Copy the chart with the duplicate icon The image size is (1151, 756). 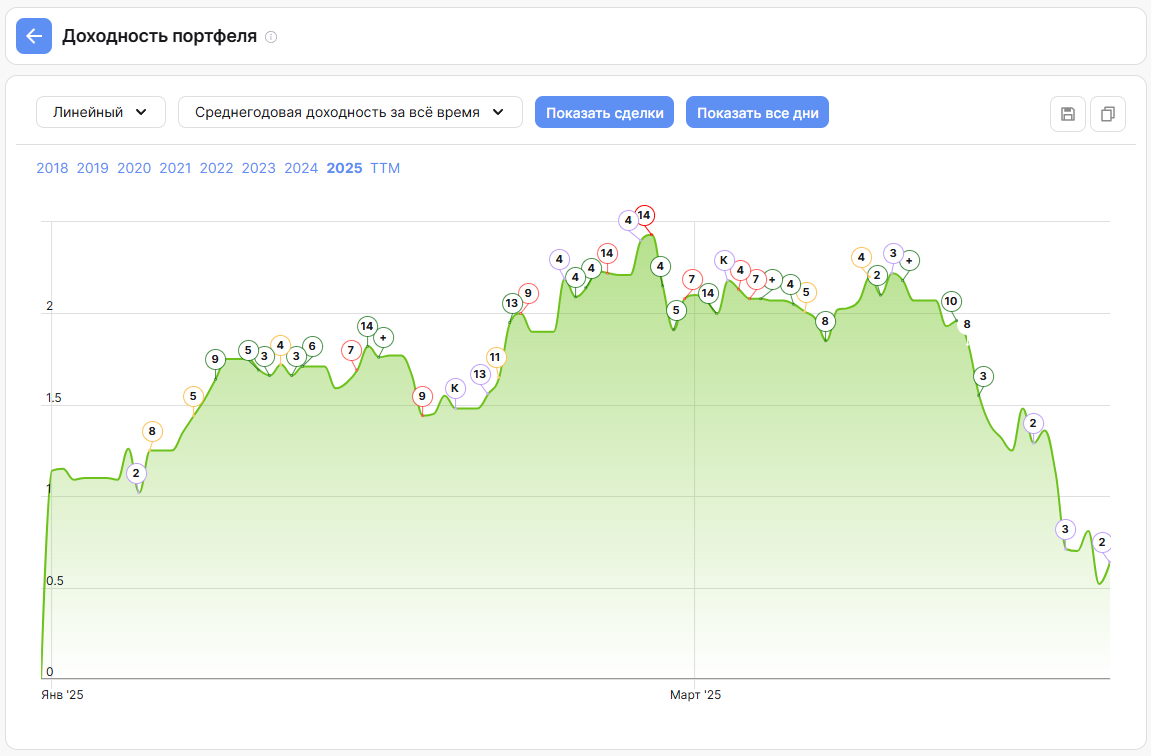pos(1108,114)
